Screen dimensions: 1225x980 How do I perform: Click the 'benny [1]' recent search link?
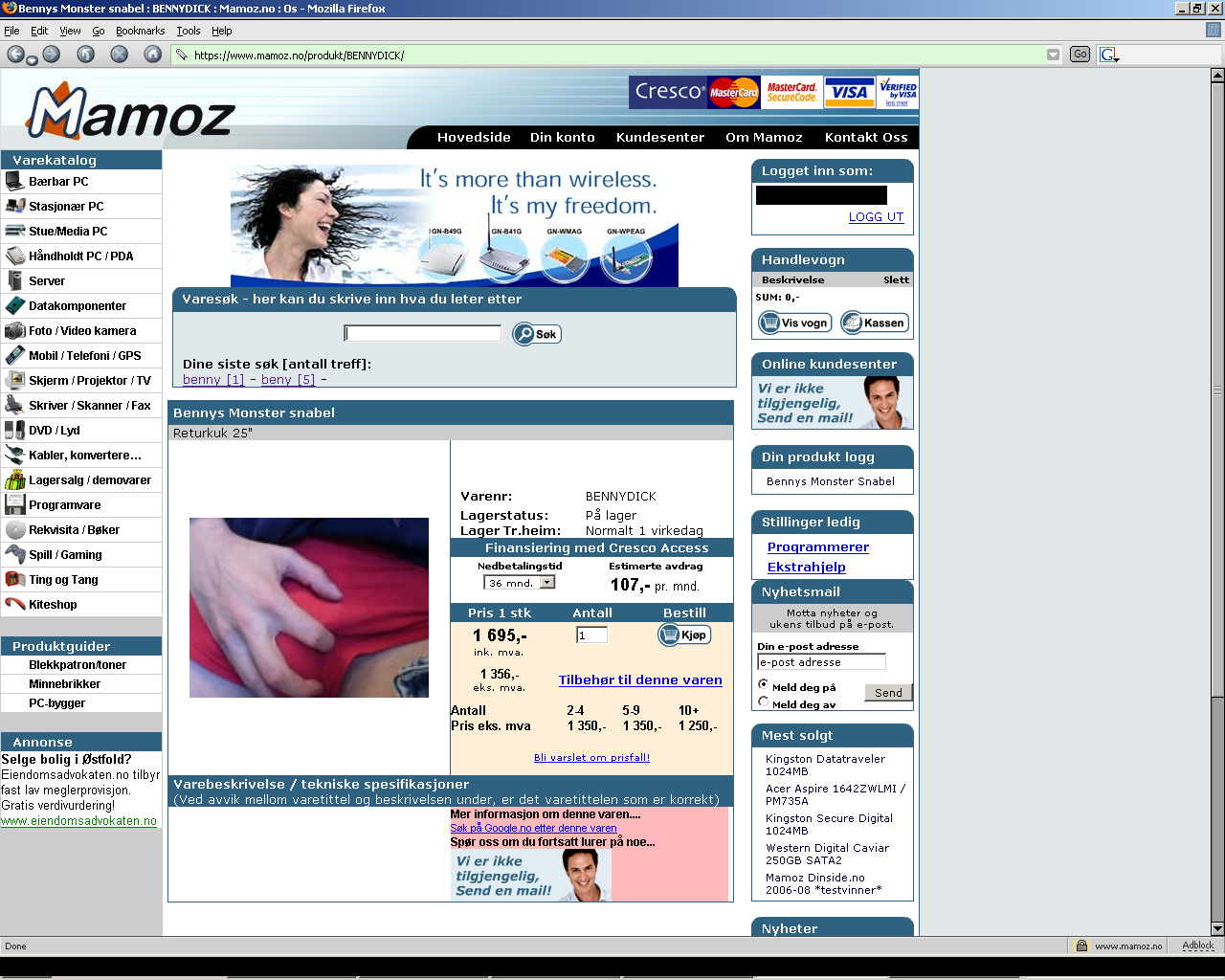tap(213, 379)
